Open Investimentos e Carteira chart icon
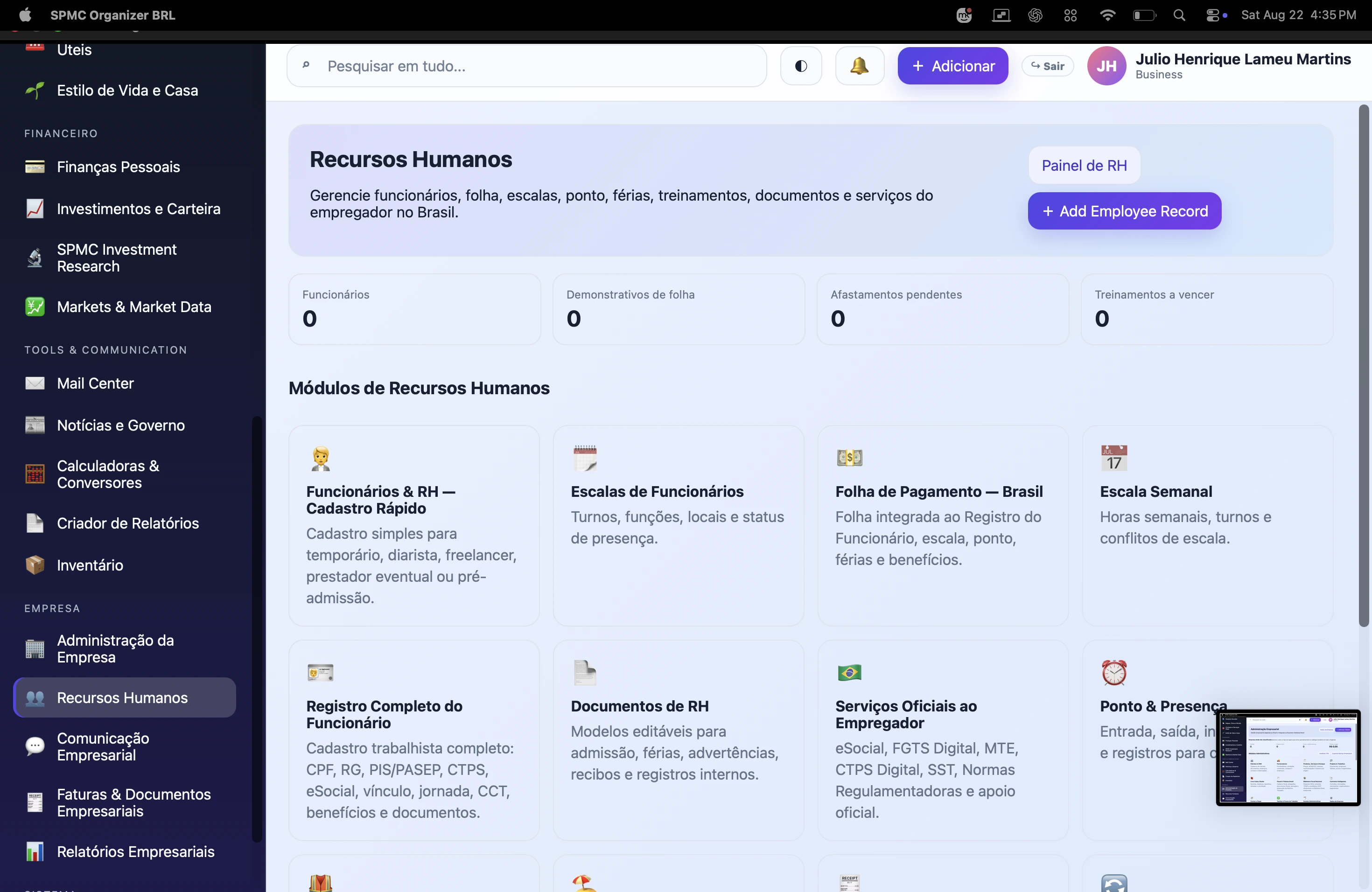The height and width of the screenshot is (892, 1372). coord(35,209)
